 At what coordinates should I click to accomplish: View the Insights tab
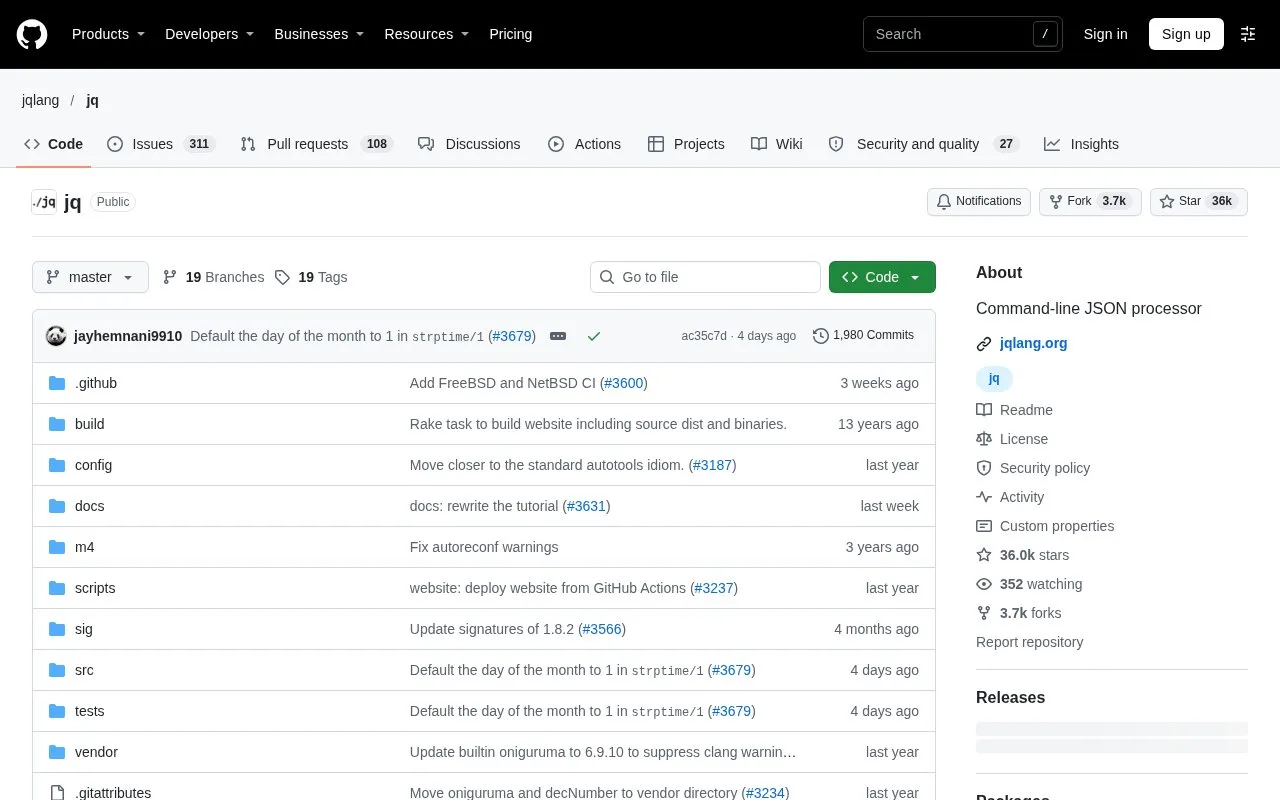(x=1081, y=144)
